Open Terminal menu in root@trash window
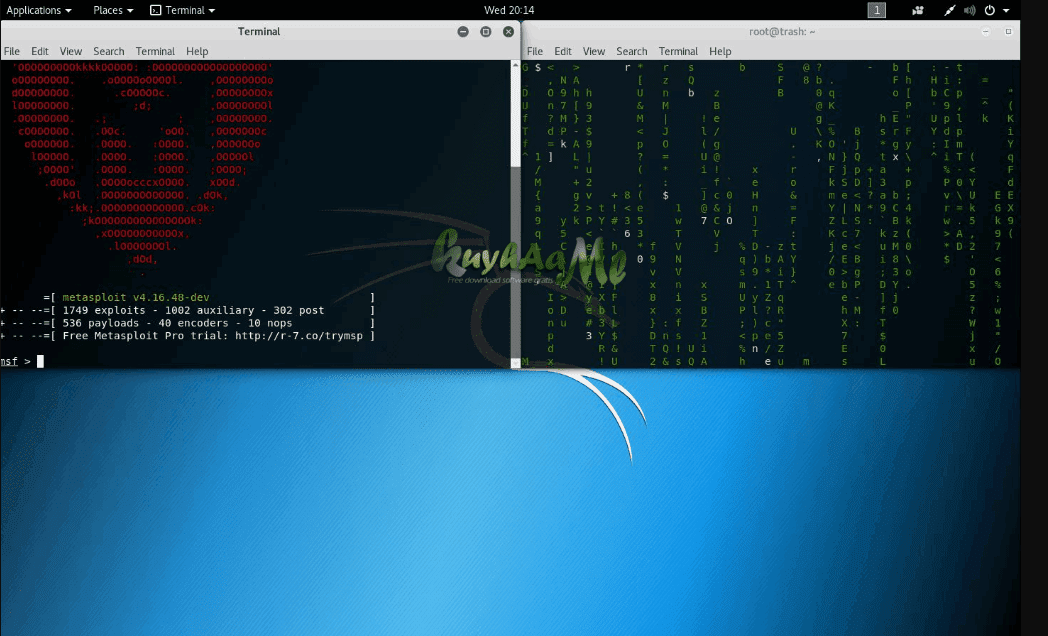 [678, 51]
